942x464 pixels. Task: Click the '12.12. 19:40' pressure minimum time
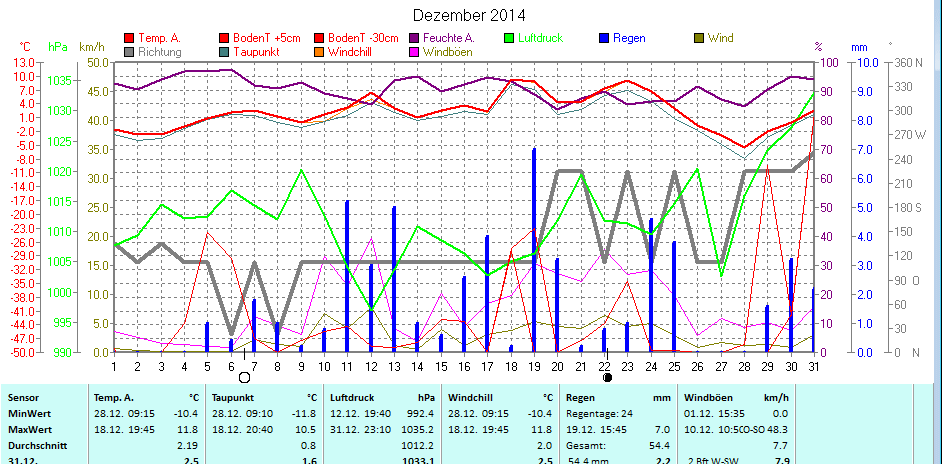(x=359, y=414)
